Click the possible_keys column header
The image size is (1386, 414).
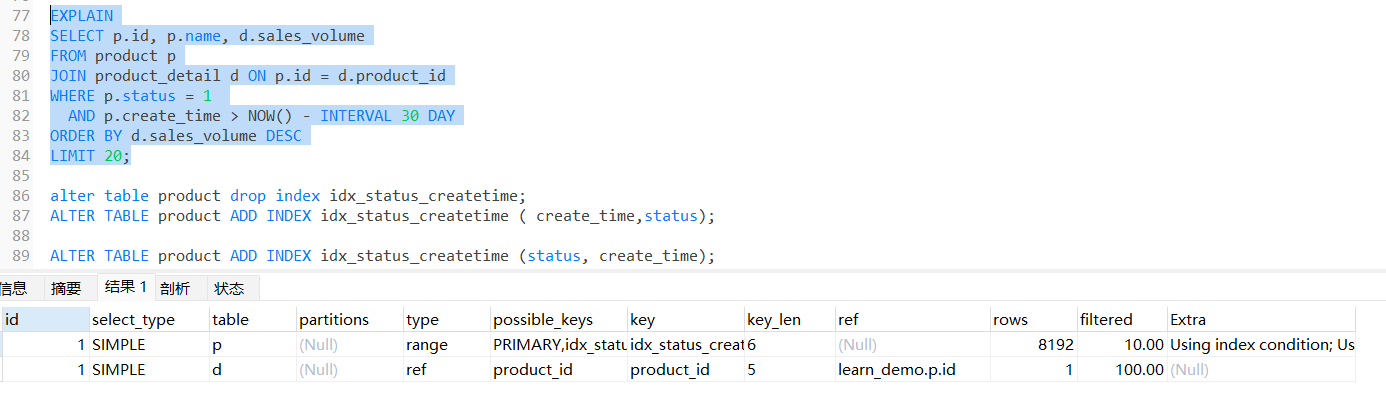coord(558,320)
